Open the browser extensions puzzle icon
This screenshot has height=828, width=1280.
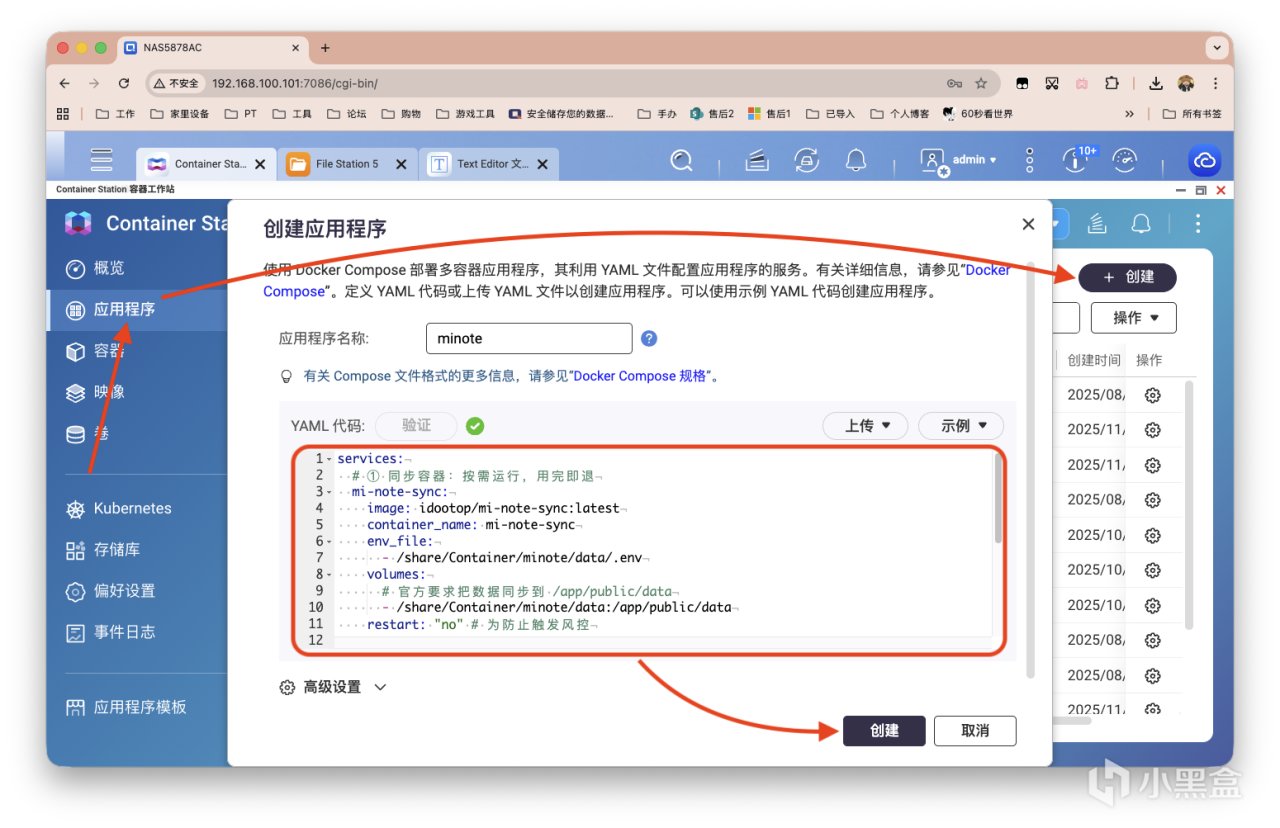point(1112,84)
